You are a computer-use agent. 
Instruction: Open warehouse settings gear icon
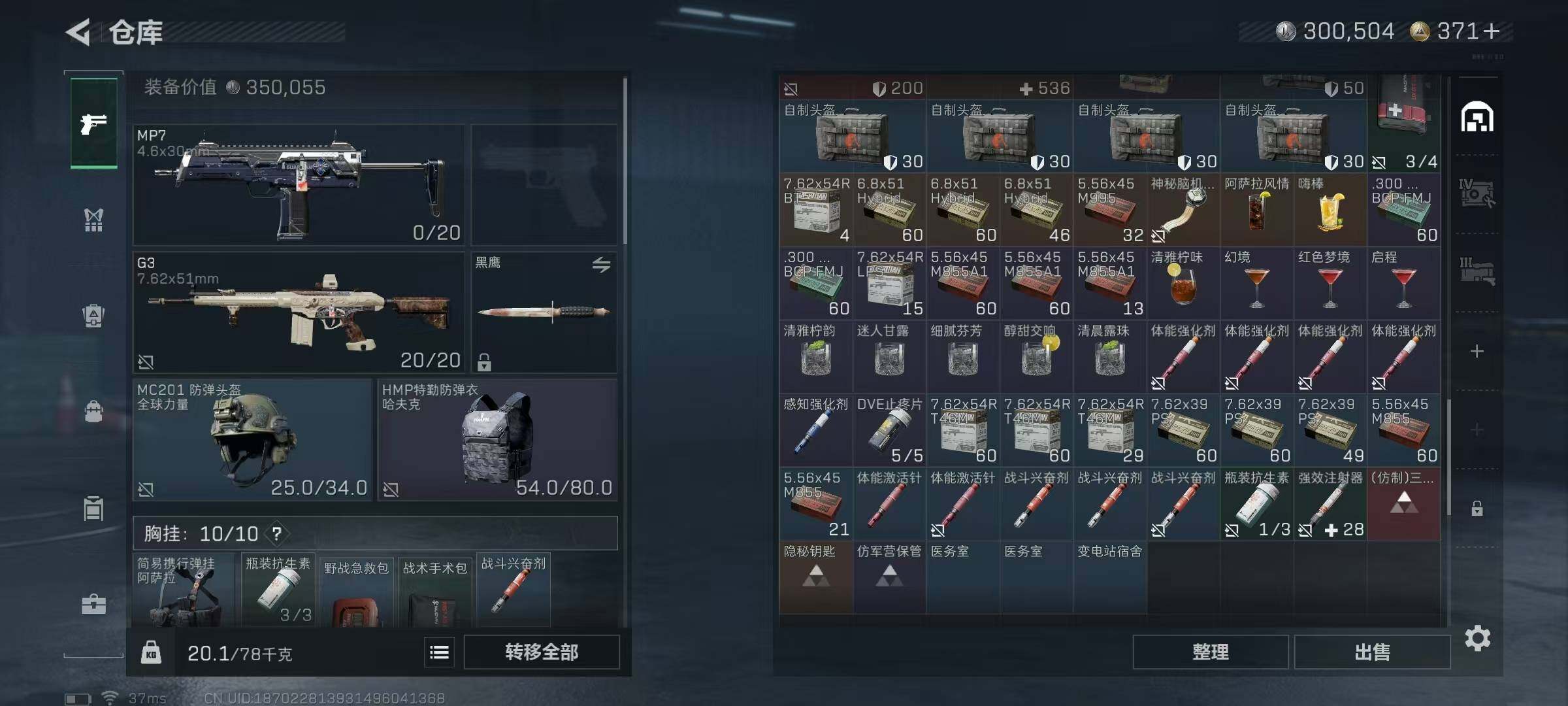tap(1477, 638)
